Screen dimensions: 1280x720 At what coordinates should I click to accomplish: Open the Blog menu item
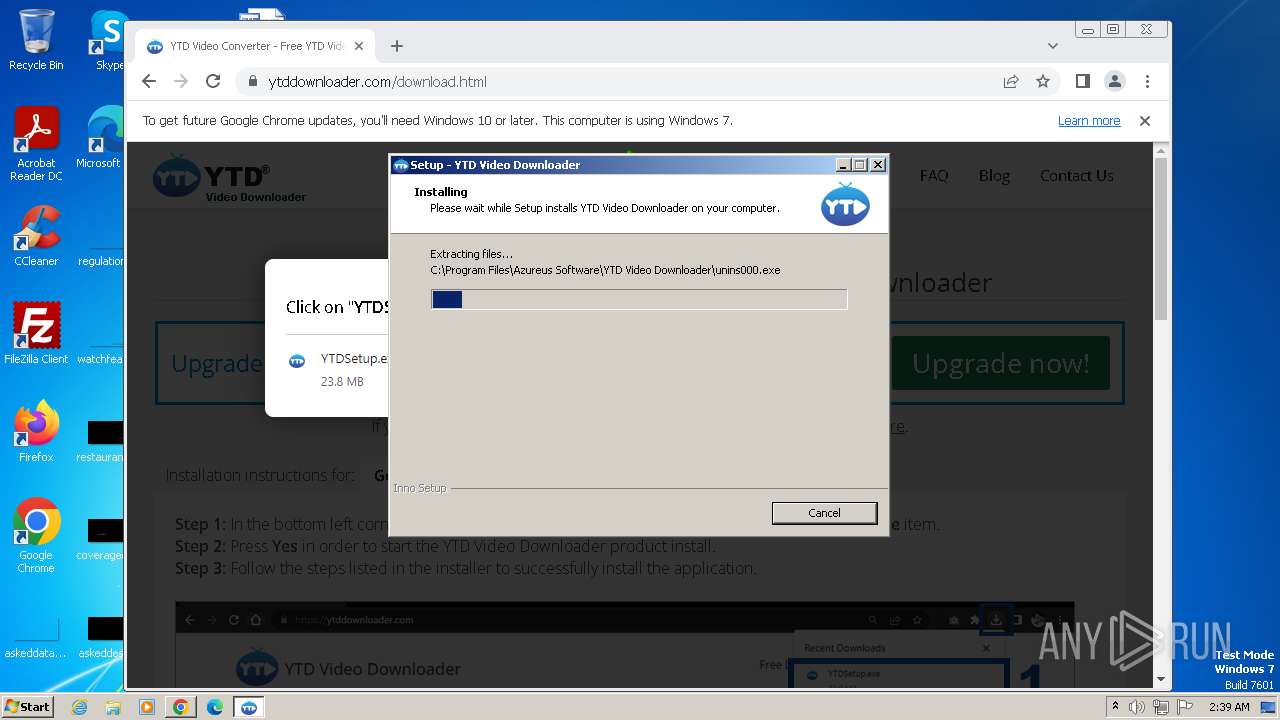coord(994,175)
